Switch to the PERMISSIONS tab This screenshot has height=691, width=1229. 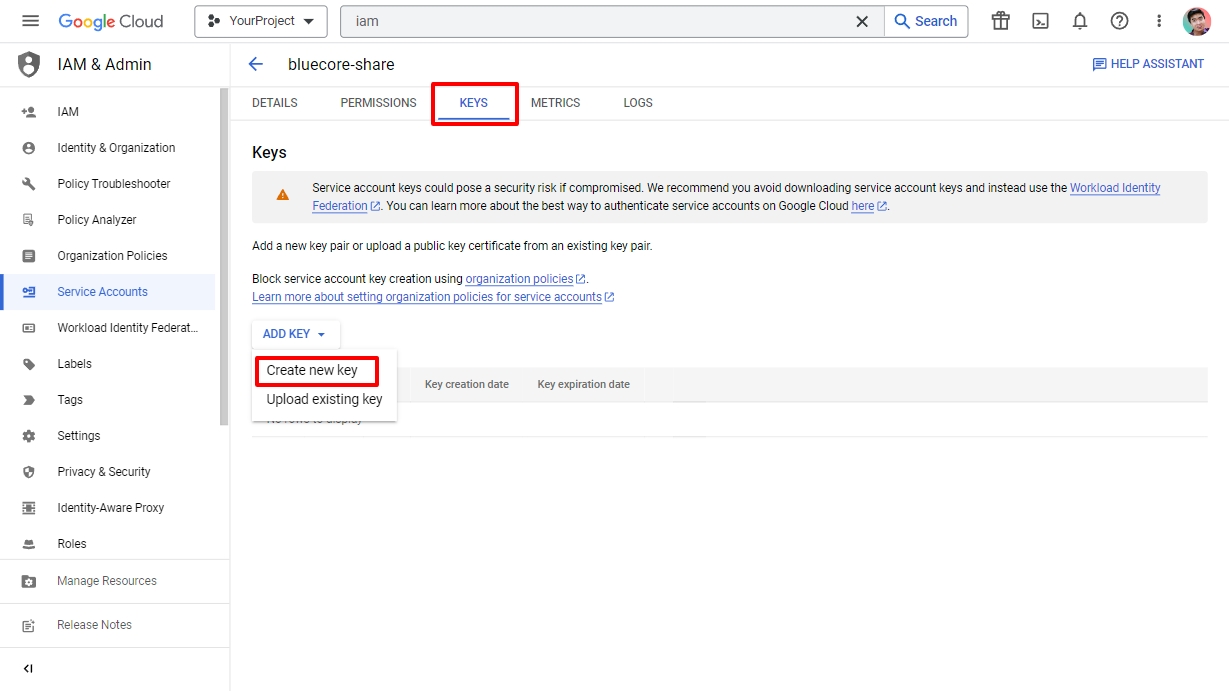(x=378, y=103)
